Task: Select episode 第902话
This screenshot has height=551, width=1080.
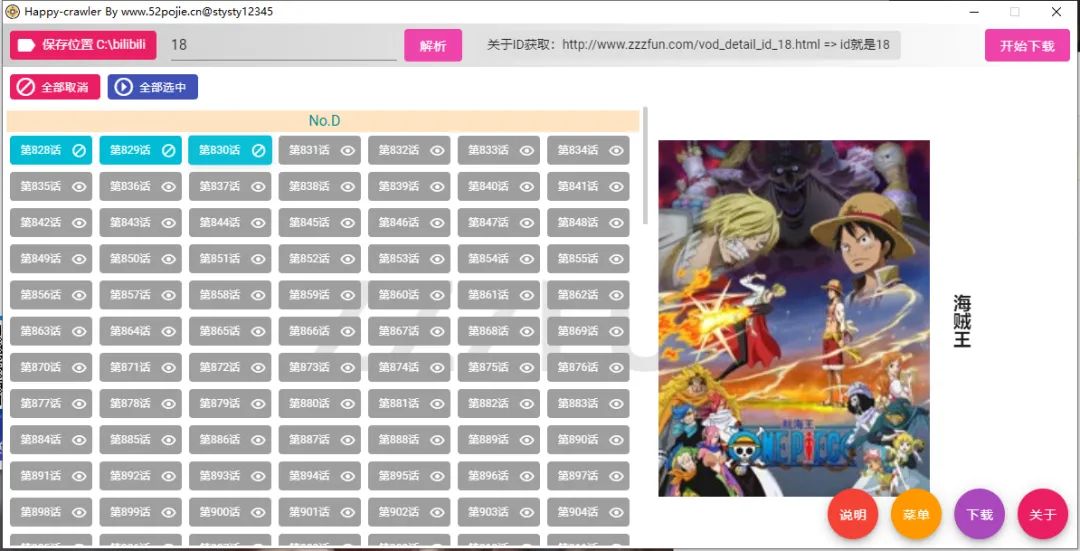Action: pyautogui.click(x=409, y=512)
